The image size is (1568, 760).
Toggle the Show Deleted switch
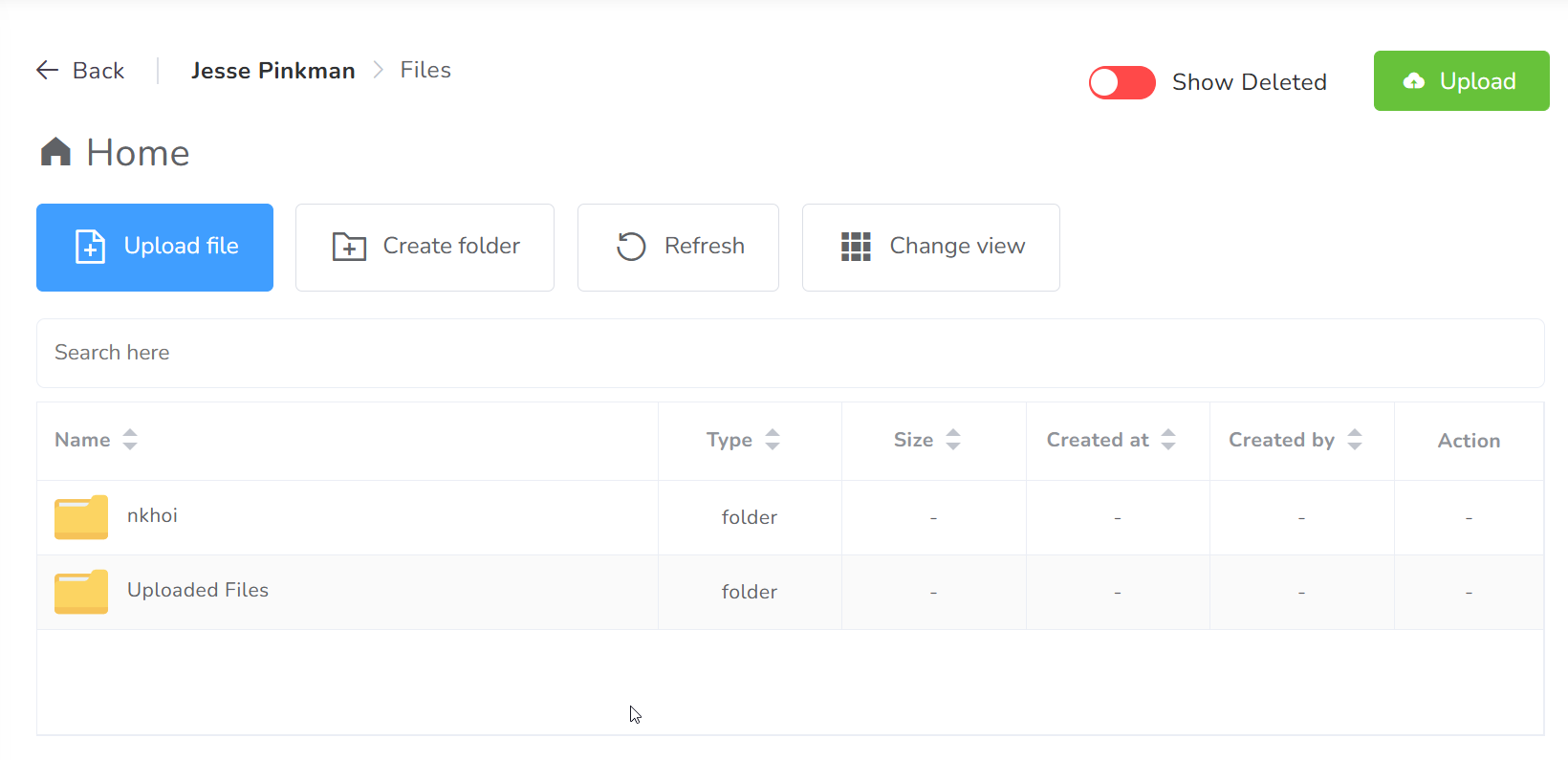pos(1122,83)
